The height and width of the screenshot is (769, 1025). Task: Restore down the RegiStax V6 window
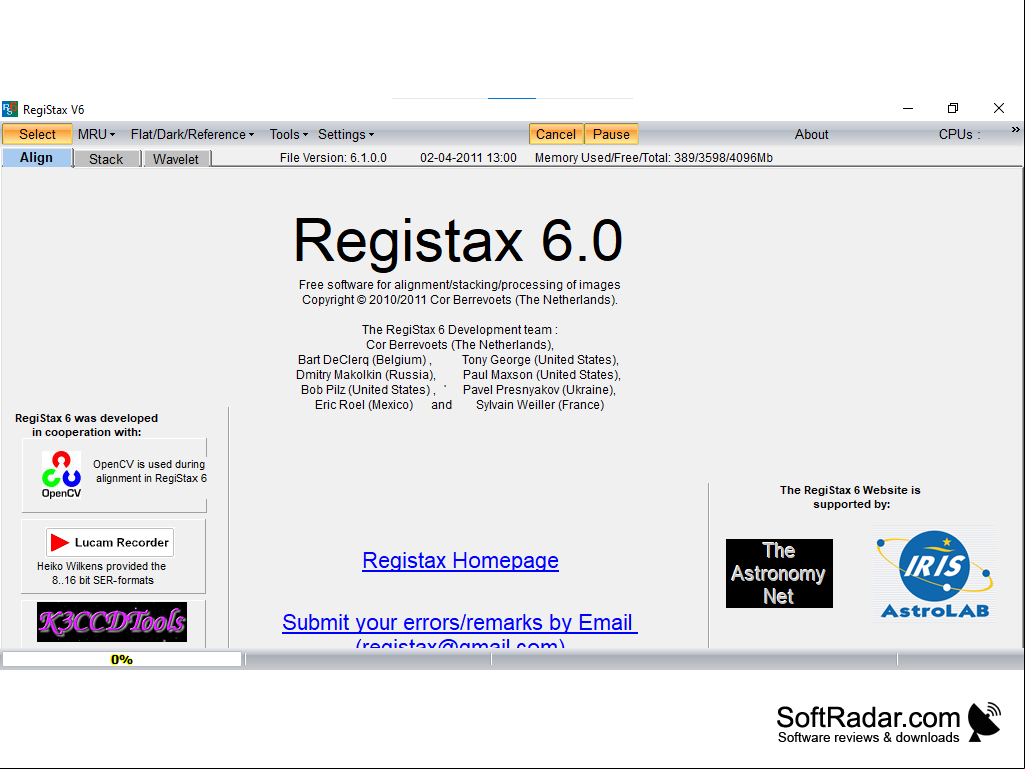(x=953, y=109)
